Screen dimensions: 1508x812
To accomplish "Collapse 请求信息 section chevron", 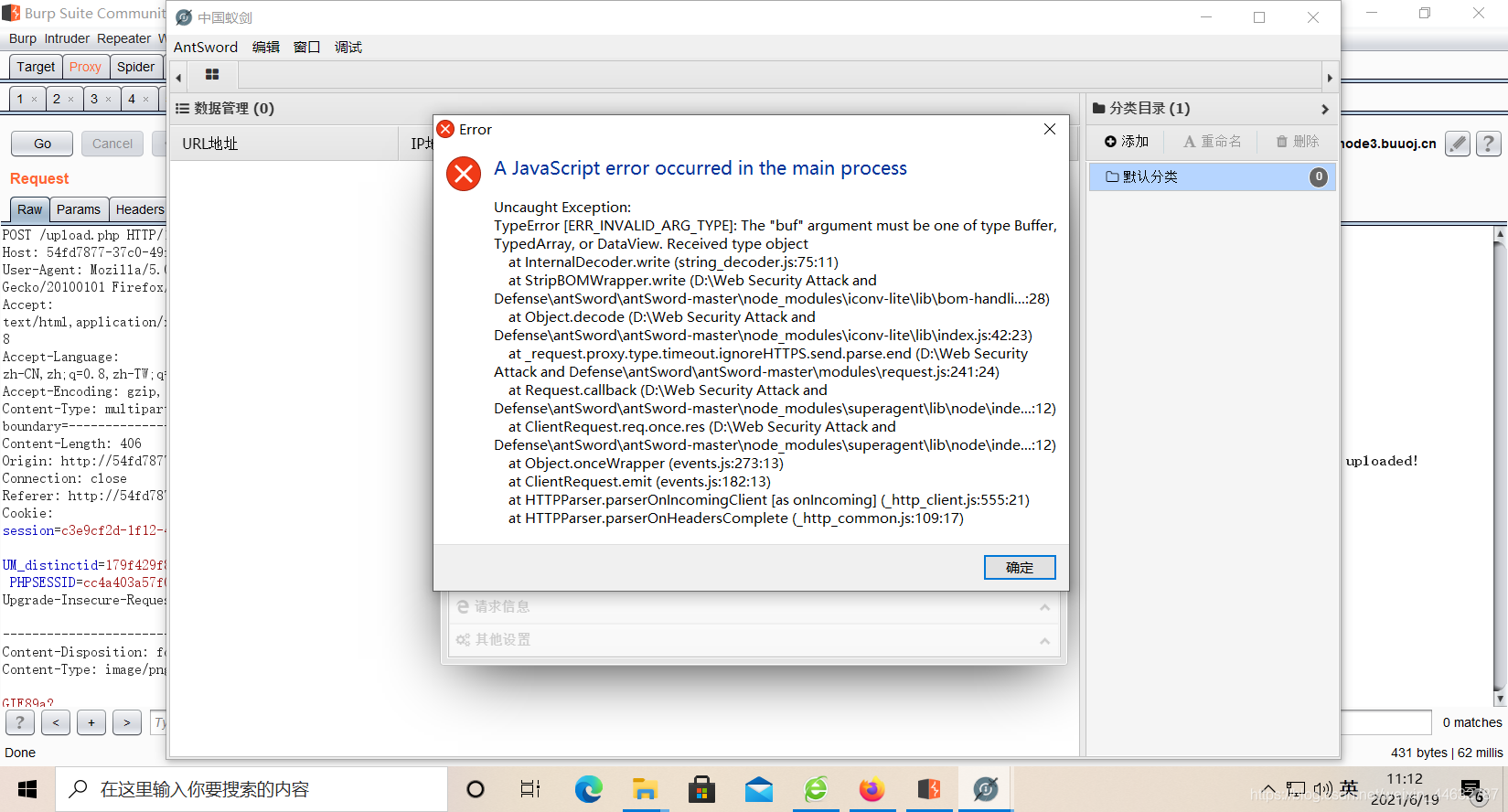I will pyautogui.click(x=1044, y=607).
